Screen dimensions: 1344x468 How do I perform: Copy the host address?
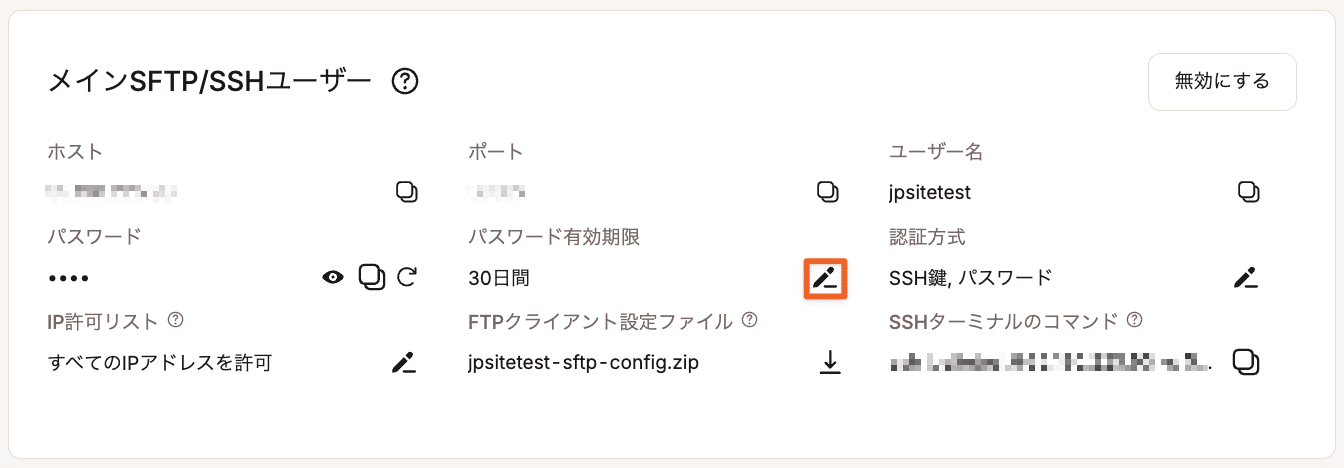(406, 191)
